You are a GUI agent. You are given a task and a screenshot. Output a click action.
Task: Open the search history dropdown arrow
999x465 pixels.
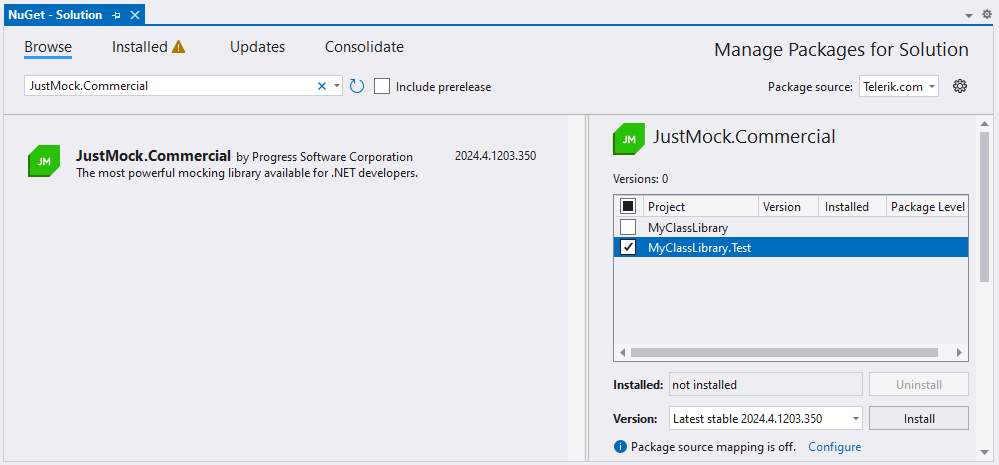(337, 86)
